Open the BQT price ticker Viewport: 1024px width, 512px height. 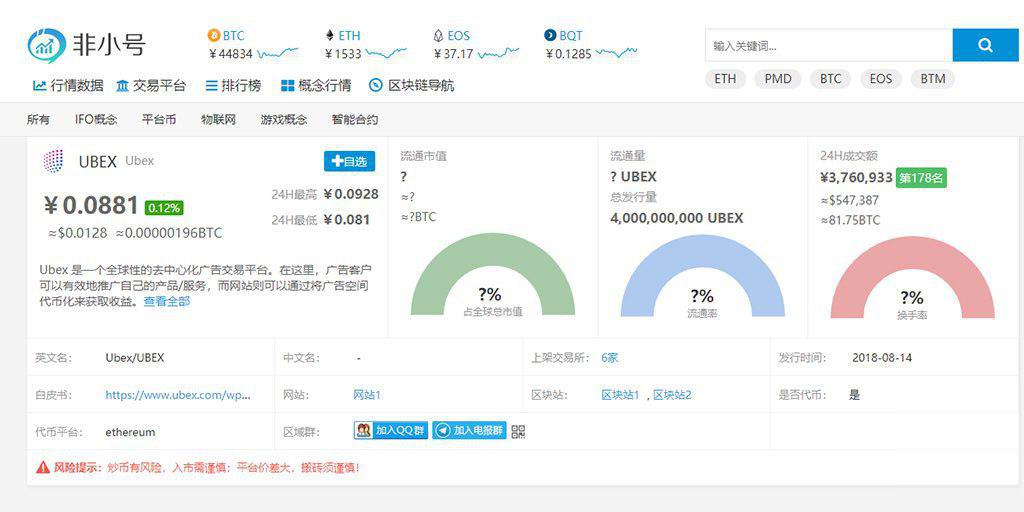tap(590, 45)
